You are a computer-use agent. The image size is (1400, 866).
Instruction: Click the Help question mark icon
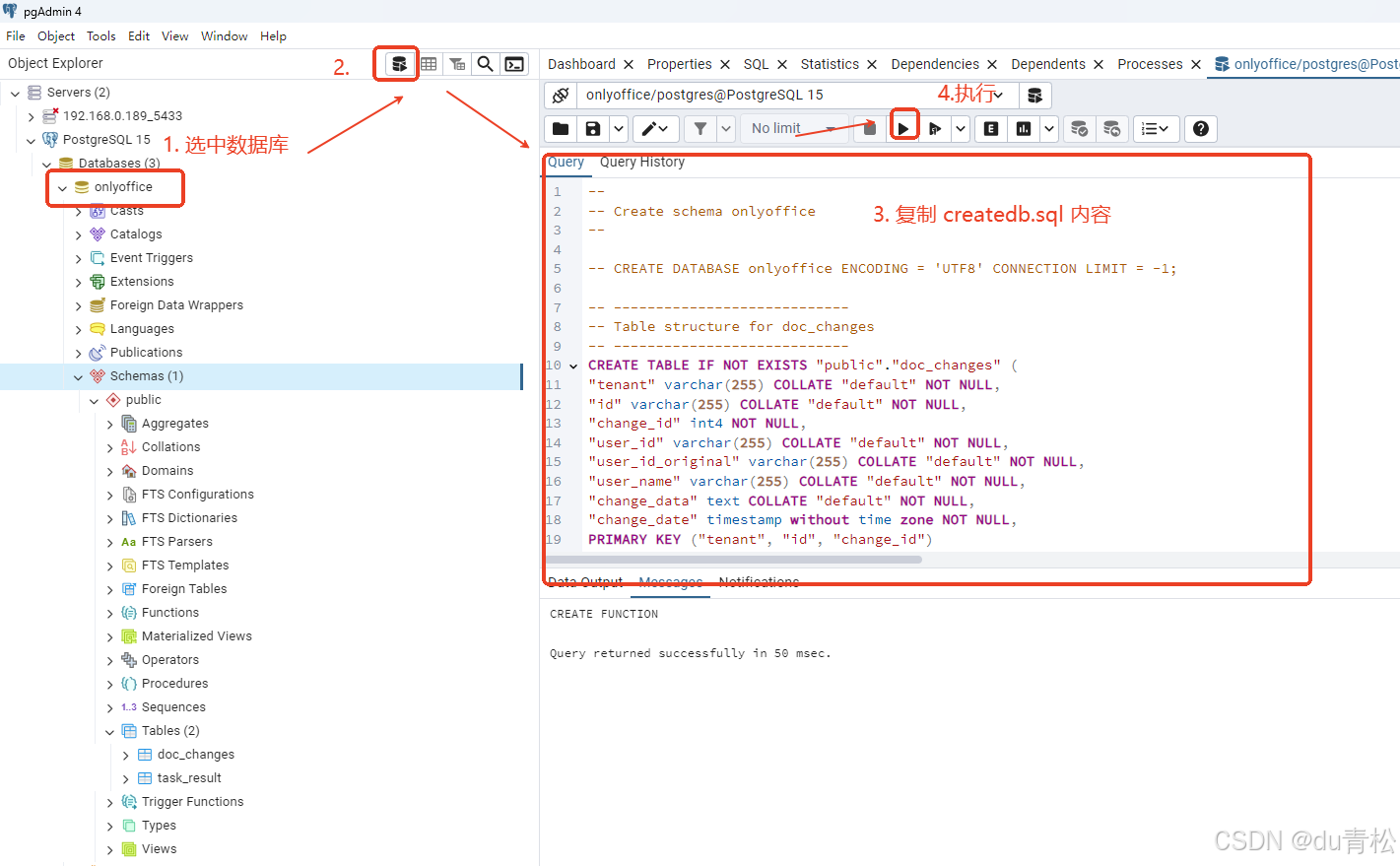coord(1201,129)
